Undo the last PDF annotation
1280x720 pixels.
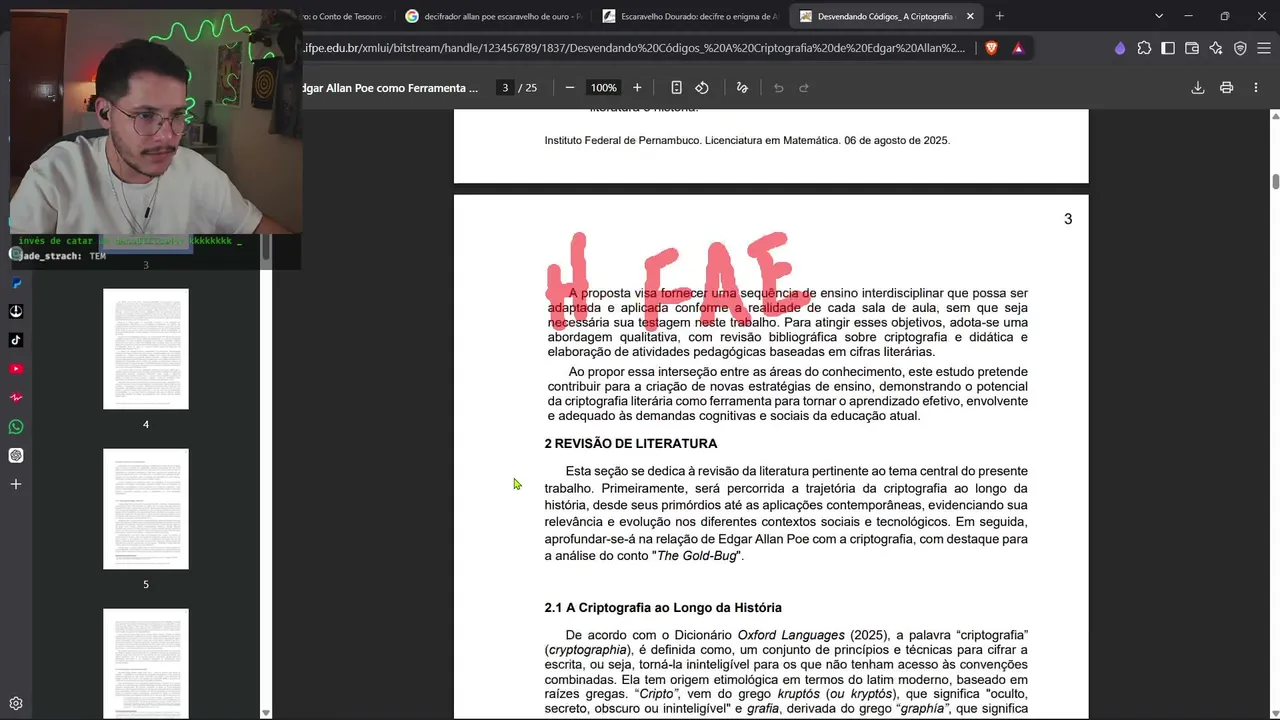click(779, 88)
